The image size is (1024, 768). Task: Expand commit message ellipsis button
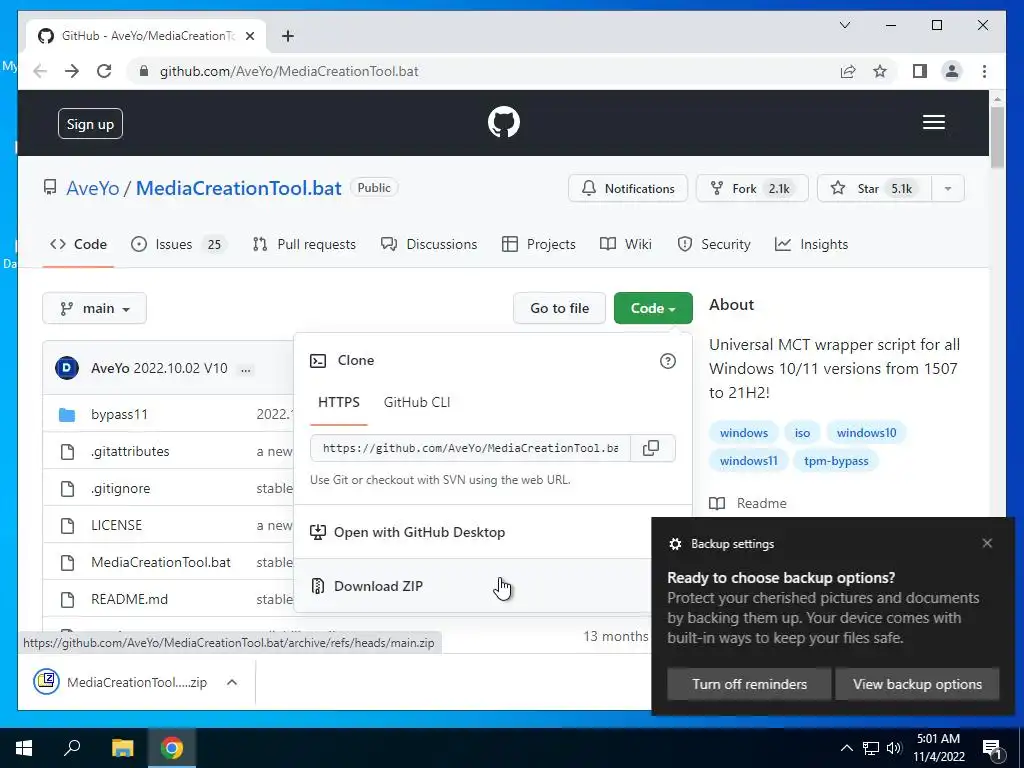246,369
